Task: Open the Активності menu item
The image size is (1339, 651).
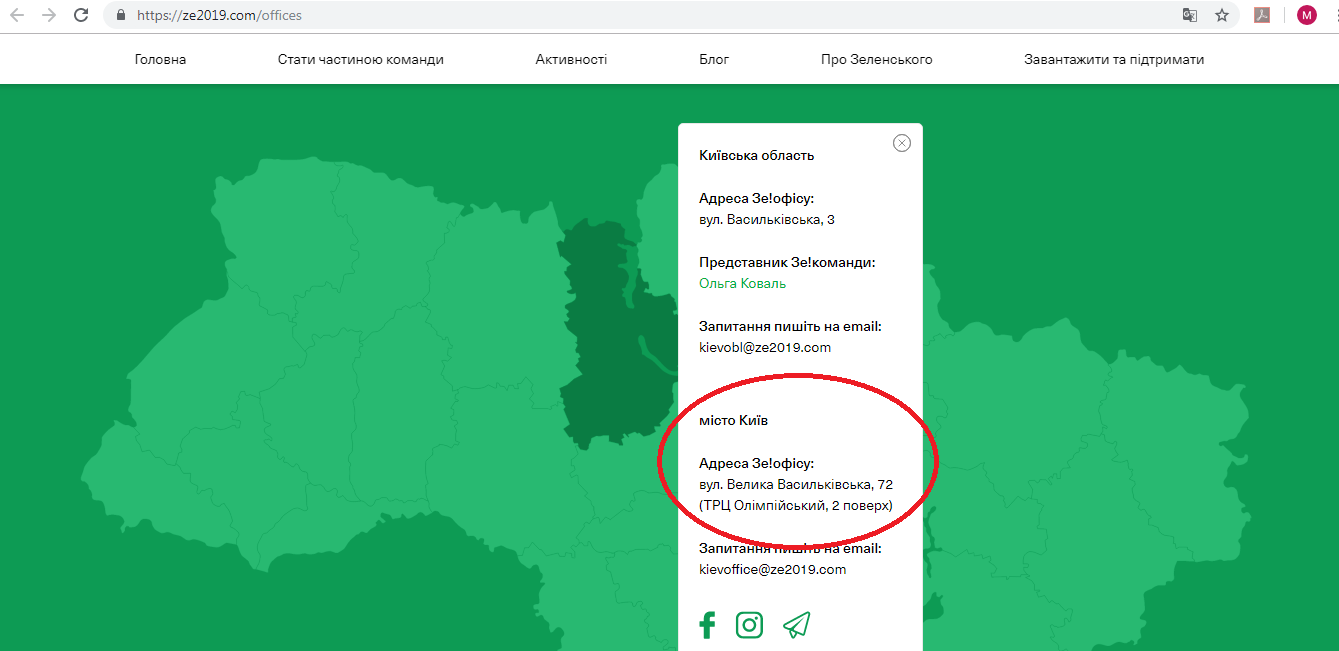Action: coord(571,59)
